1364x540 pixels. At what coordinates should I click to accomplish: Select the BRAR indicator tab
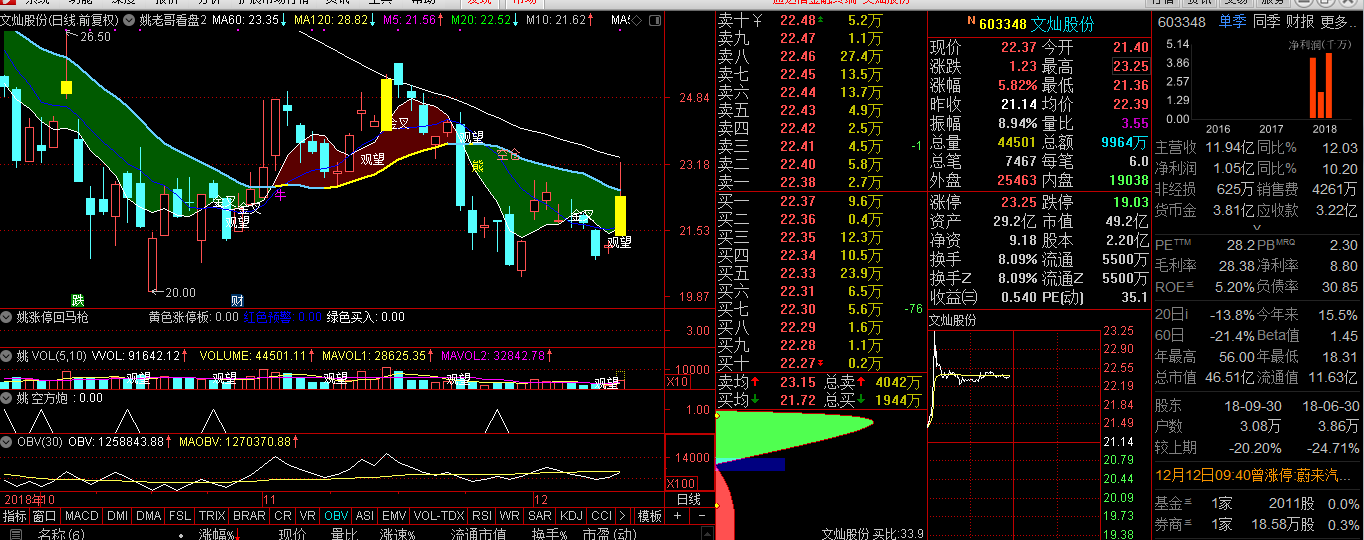coord(249,516)
